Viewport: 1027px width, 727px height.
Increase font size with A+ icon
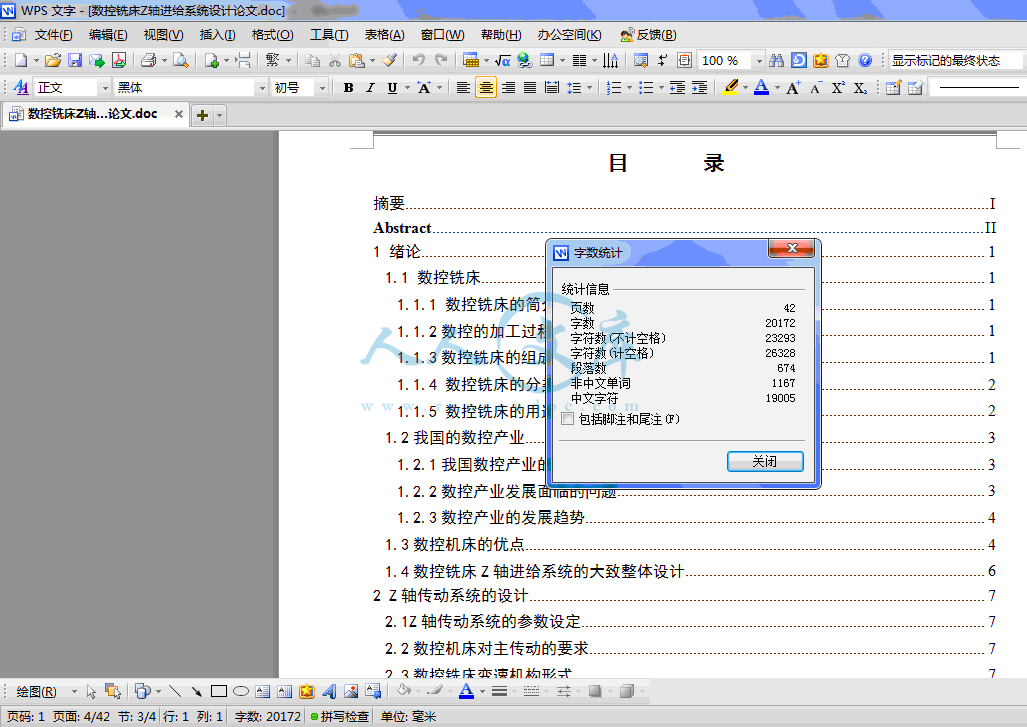coord(793,88)
